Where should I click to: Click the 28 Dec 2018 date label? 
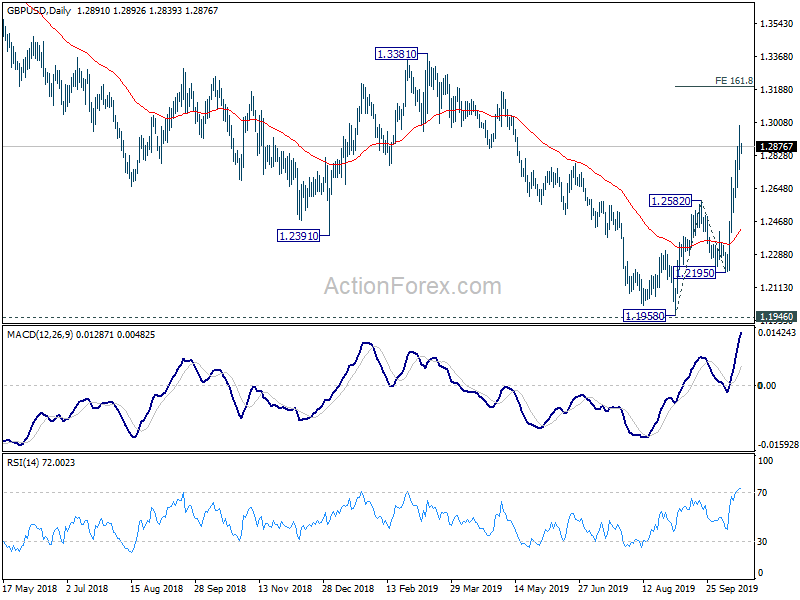tap(348, 588)
